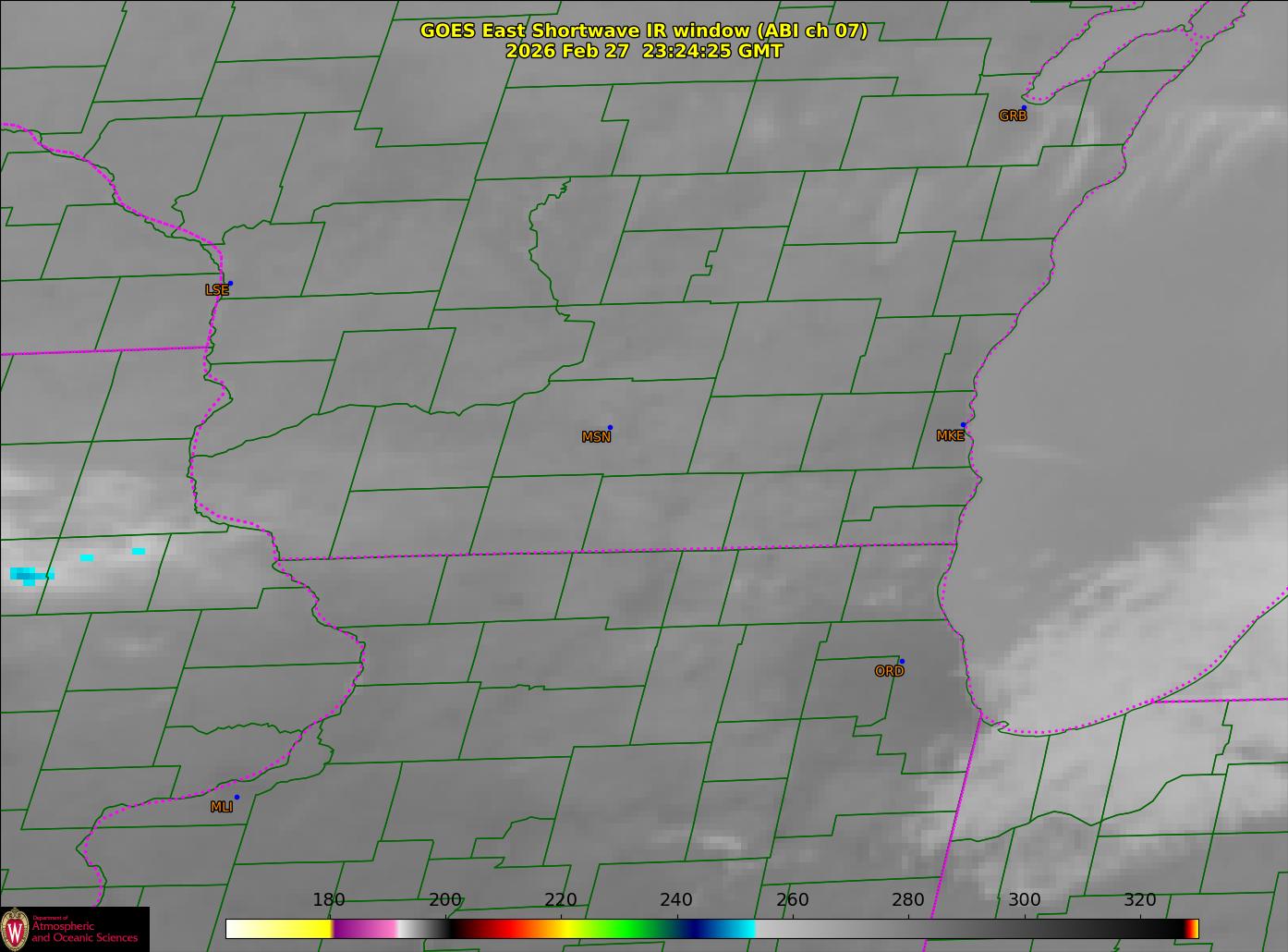
Task: Click "Atmospheric and Oceanic Sciences" department text
Action: click(85, 932)
